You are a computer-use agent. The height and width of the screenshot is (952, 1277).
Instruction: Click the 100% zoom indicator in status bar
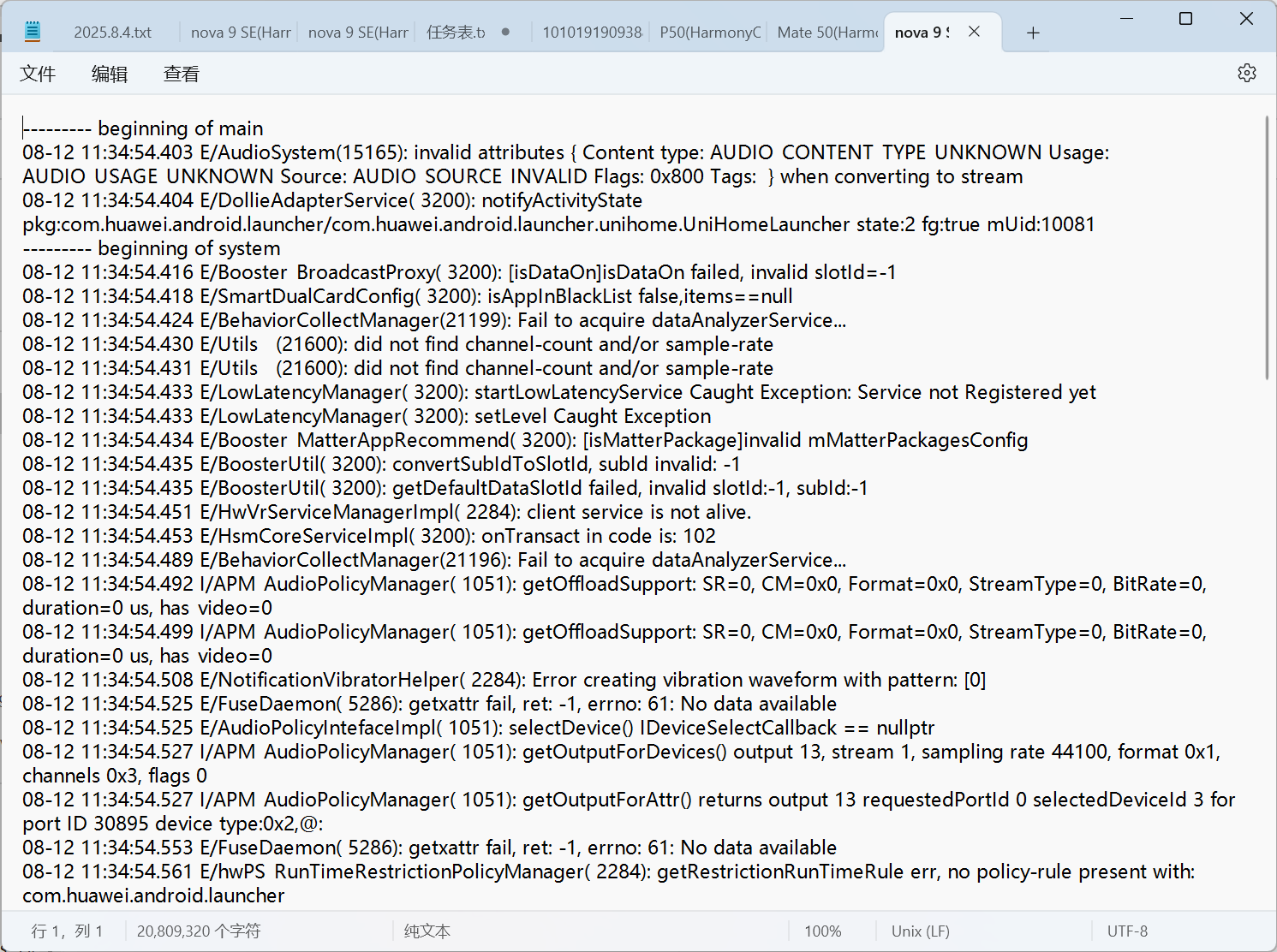[823, 931]
